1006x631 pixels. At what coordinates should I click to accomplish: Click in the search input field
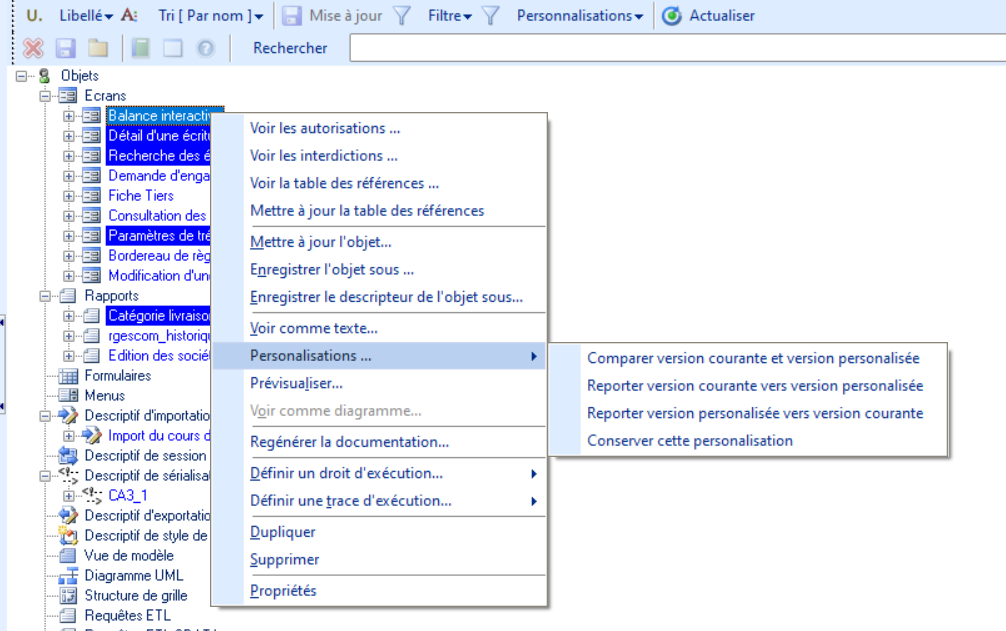(x=678, y=48)
